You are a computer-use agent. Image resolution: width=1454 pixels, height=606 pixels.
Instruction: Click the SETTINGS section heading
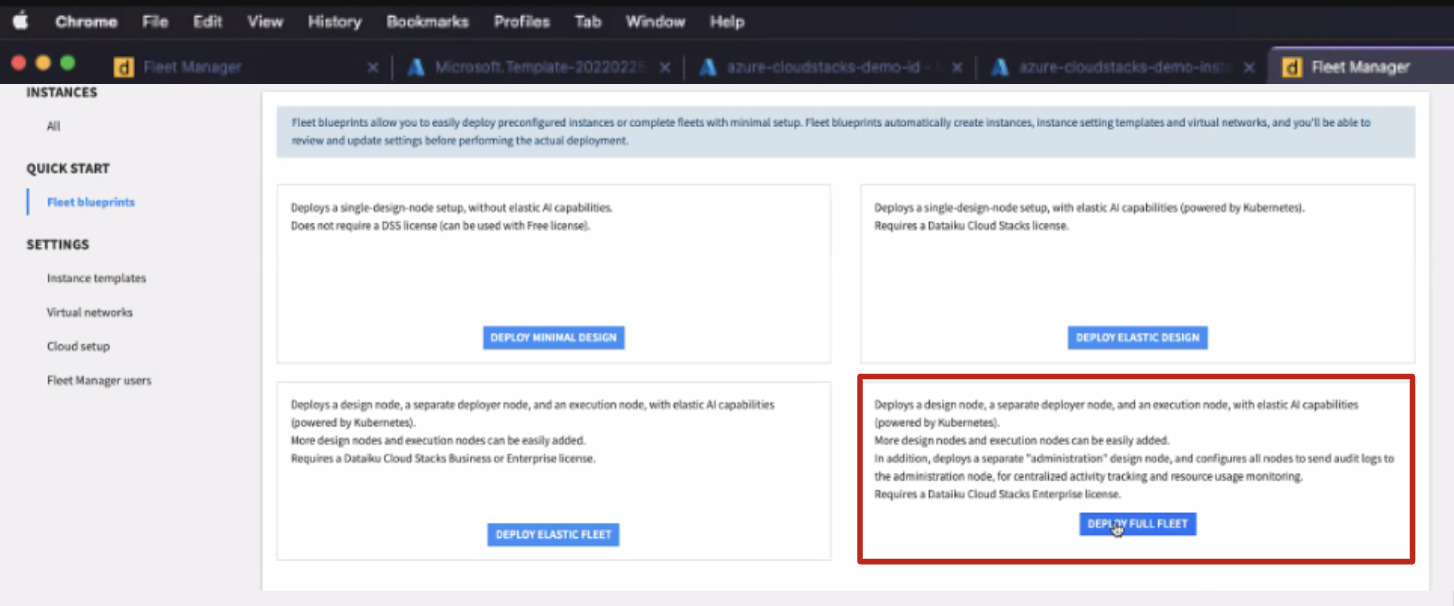[x=58, y=244]
